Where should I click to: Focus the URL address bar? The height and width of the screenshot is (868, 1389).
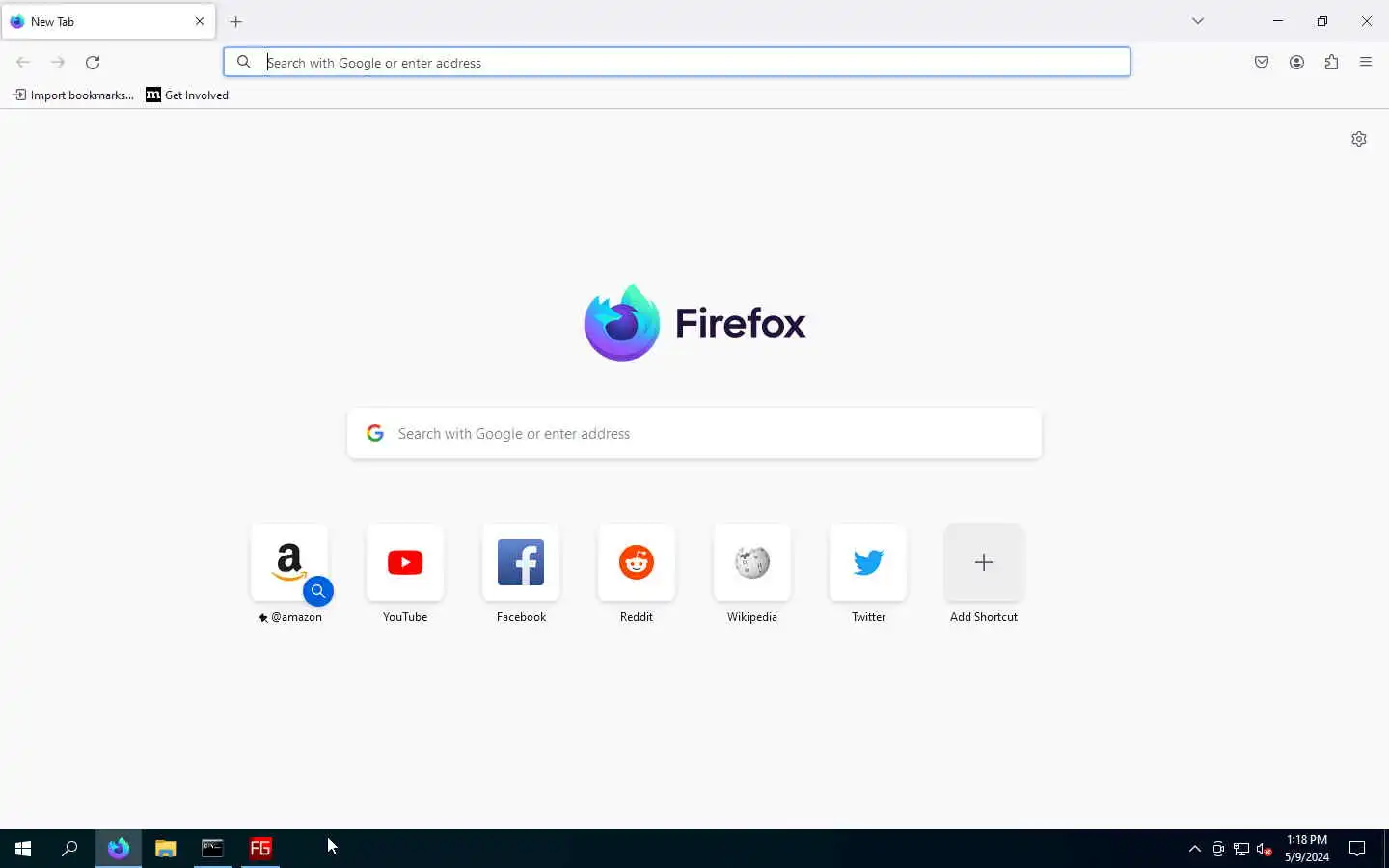point(677,63)
